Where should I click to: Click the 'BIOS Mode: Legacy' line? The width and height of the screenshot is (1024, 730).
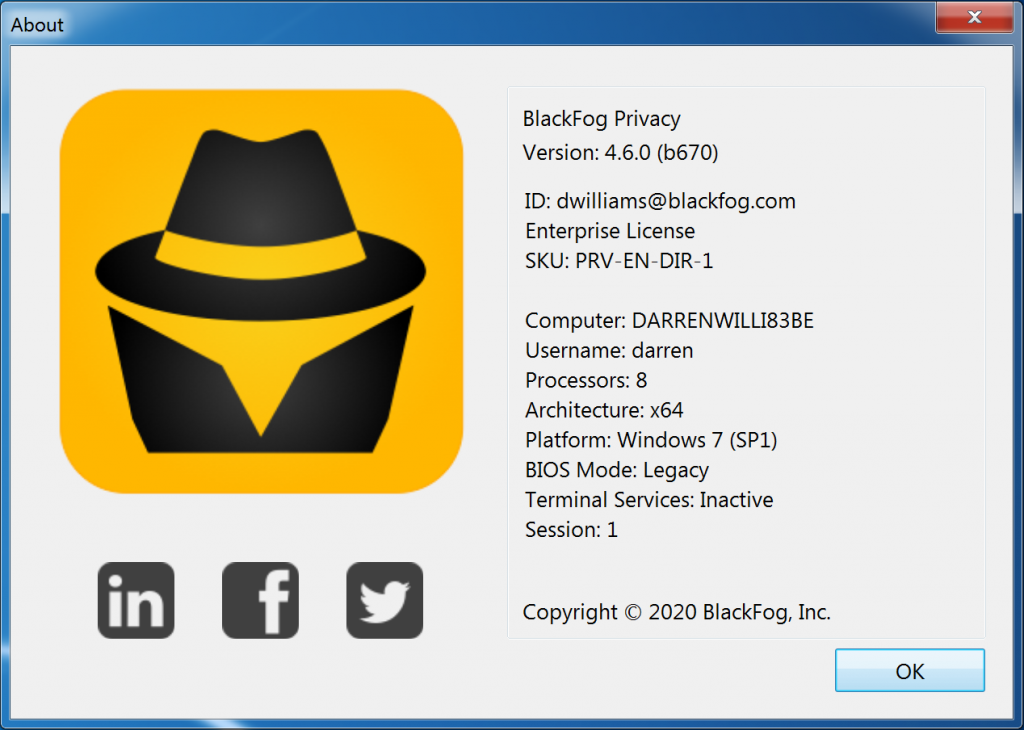[616, 470]
